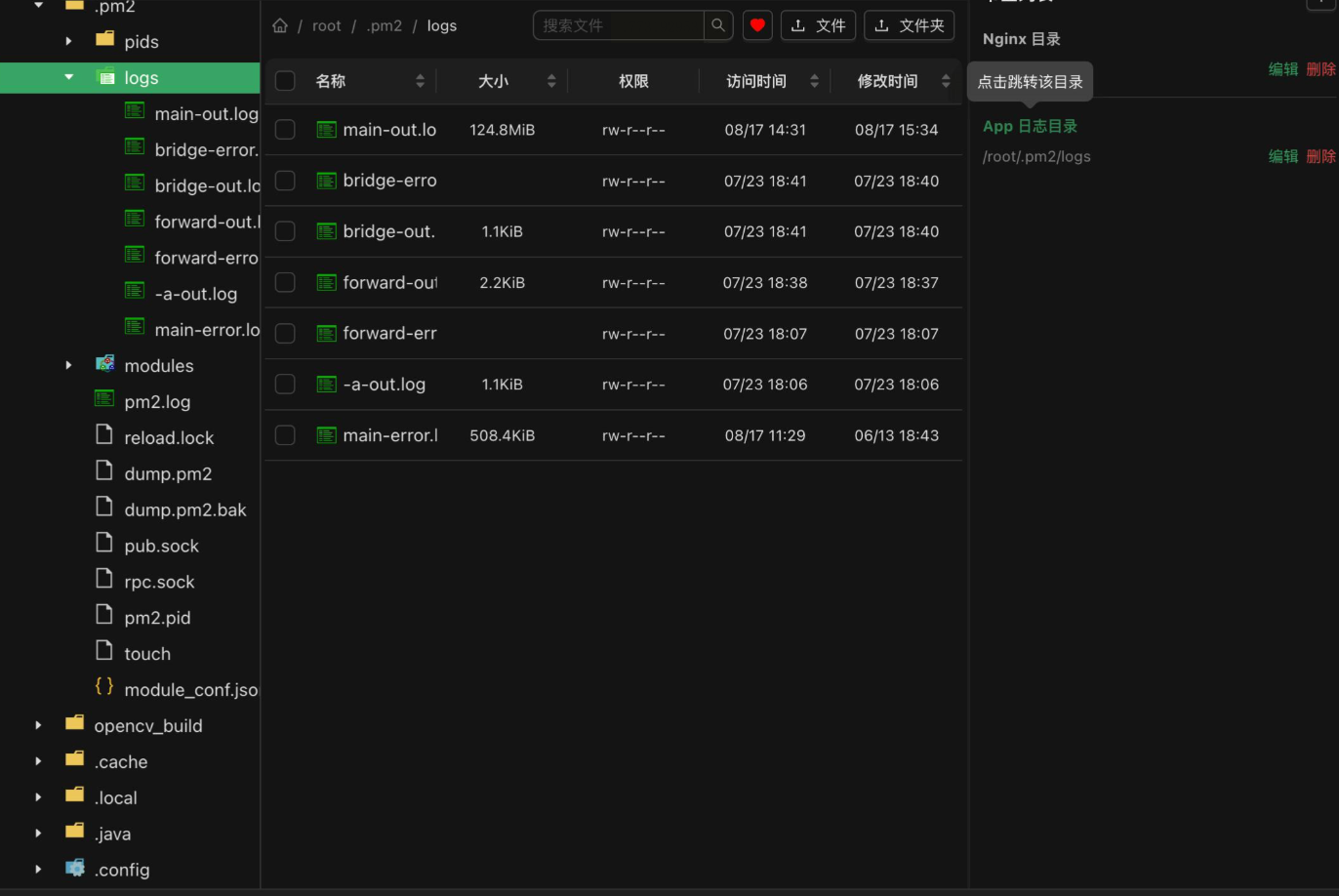Click the module_conf.json braces icon
1339x896 pixels.
click(104, 687)
